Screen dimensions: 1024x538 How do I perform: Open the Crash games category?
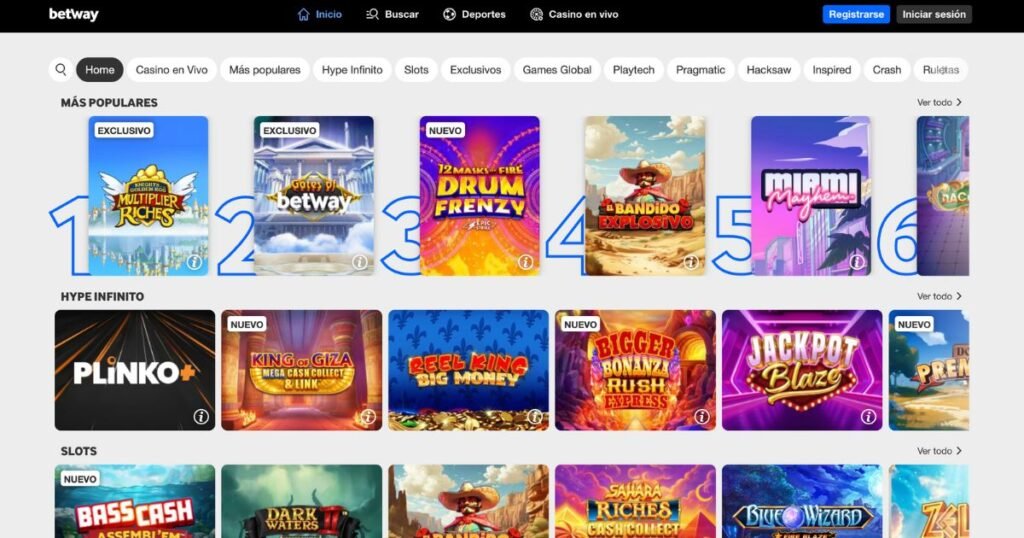point(887,69)
